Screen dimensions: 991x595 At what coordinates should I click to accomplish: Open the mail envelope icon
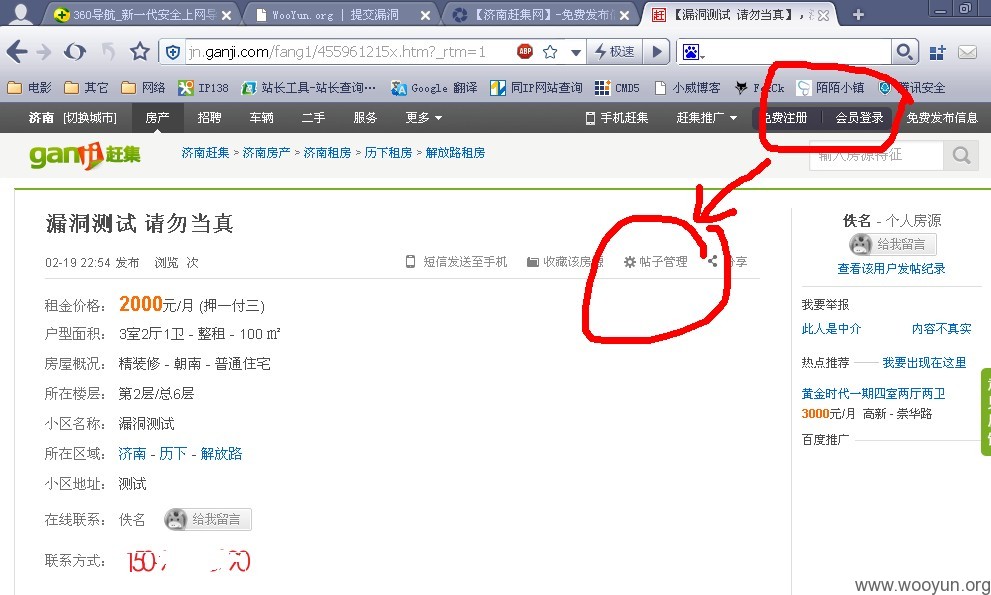coord(967,52)
